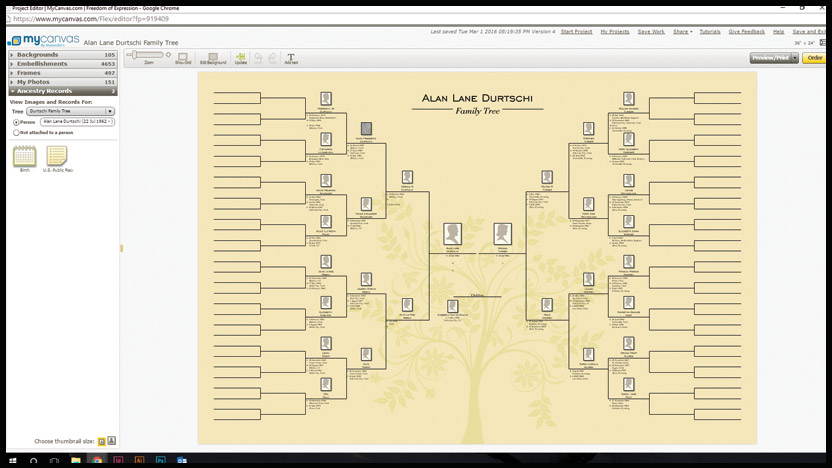Click the Save and Exit link
Image resolution: width=832 pixels, height=468 pixels.
tap(809, 32)
